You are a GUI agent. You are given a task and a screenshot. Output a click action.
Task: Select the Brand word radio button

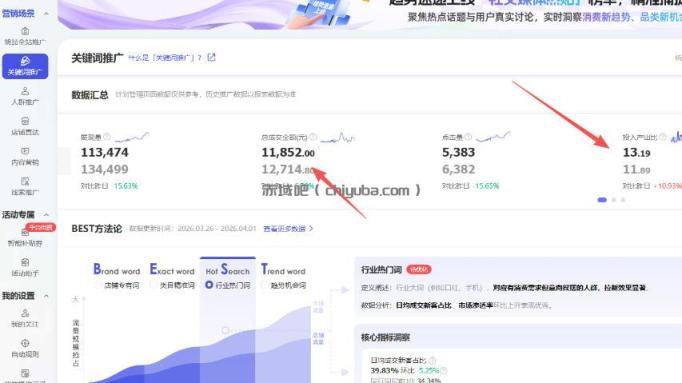[x=98, y=285]
